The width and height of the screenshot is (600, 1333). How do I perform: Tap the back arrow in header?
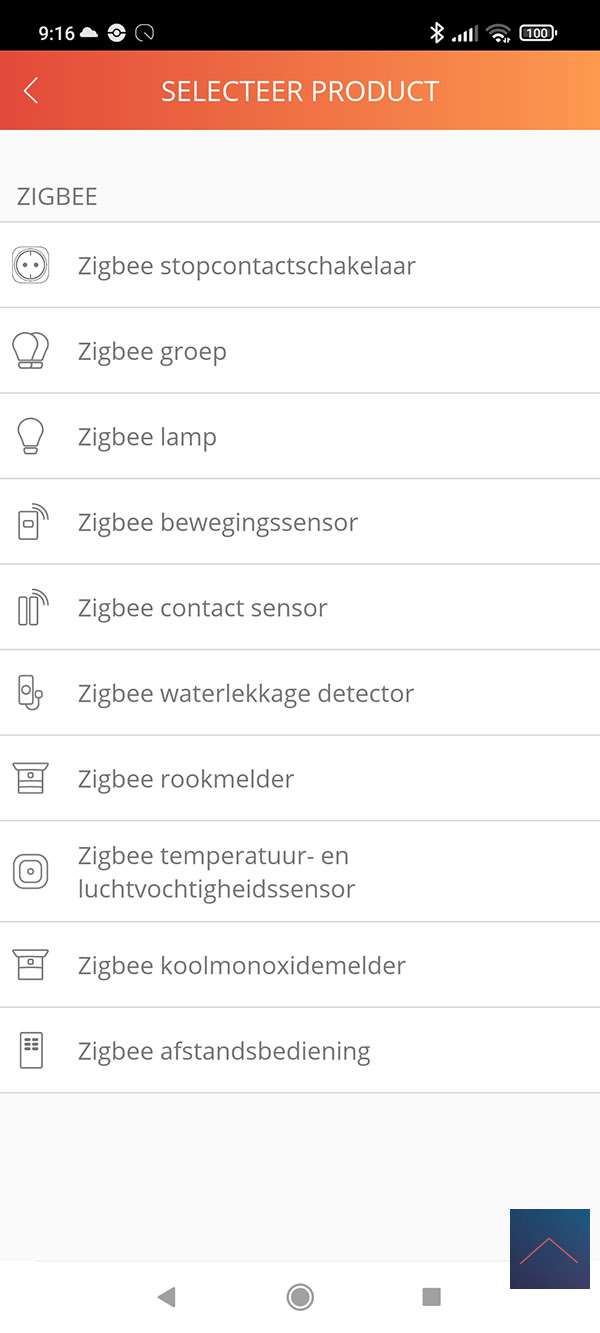[31, 91]
